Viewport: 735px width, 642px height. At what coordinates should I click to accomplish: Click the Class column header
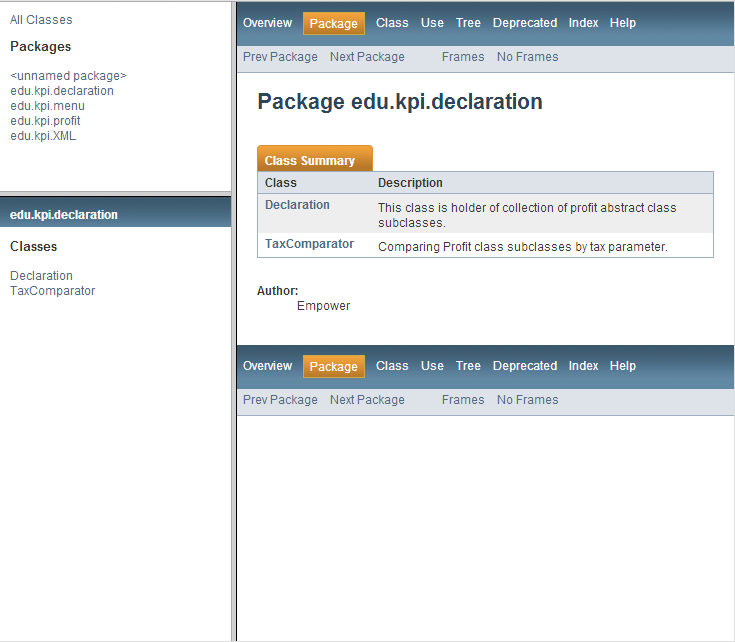[x=281, y=183]
